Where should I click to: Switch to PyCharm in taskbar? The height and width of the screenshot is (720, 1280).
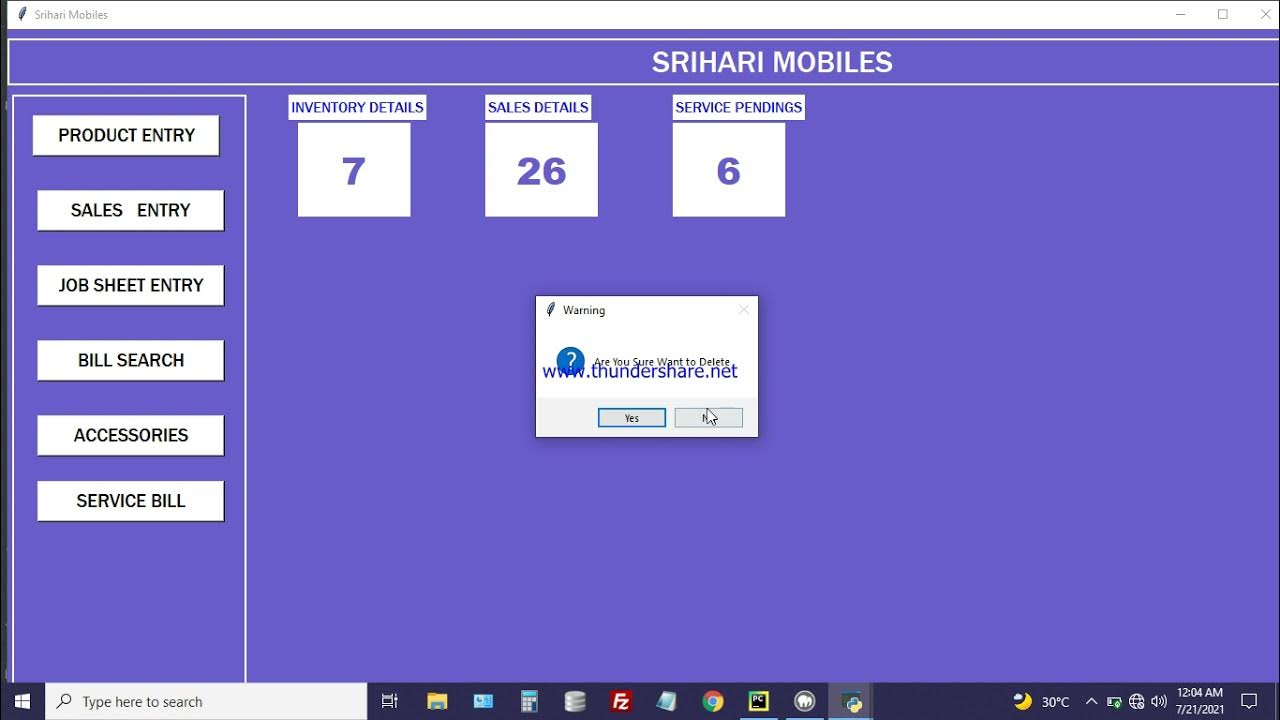click(759, 701)
